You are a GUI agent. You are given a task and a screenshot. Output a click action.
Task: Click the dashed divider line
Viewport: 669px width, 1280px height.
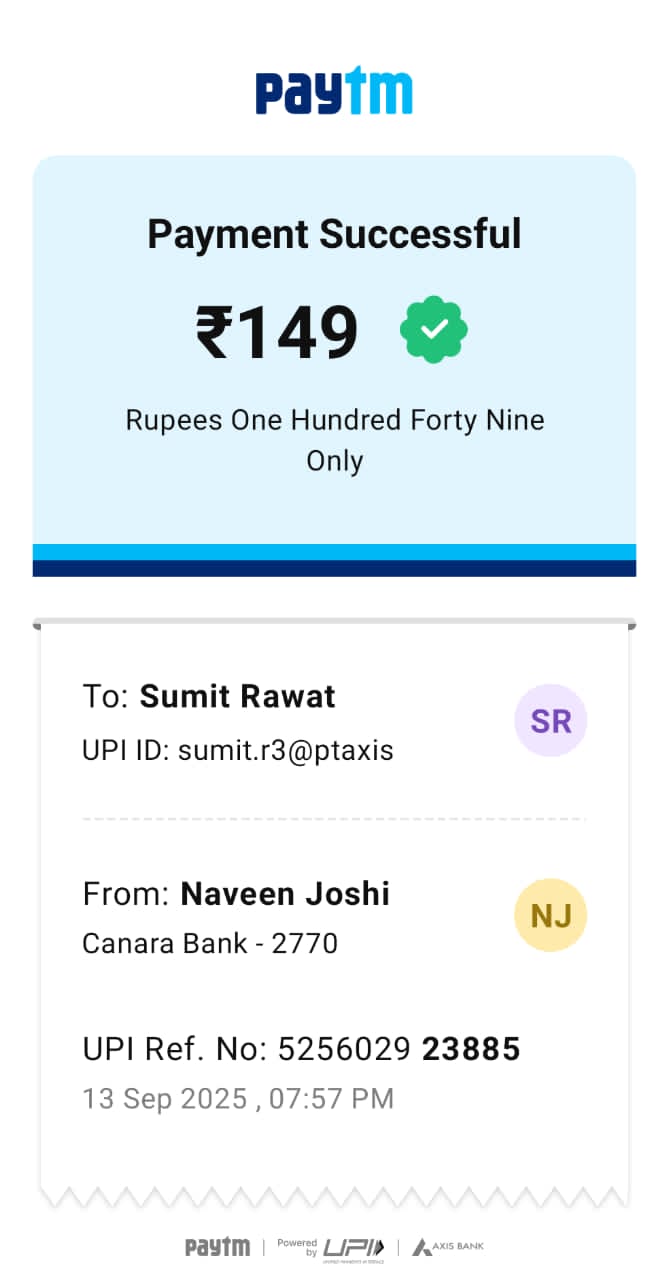334,819
